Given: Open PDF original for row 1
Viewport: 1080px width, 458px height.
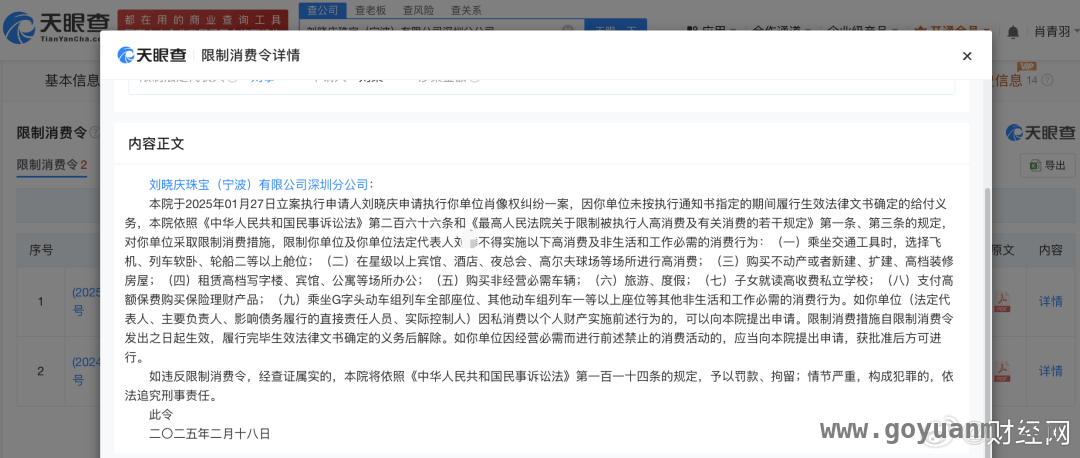Looking at the screenshot, I should point(1001,301).
